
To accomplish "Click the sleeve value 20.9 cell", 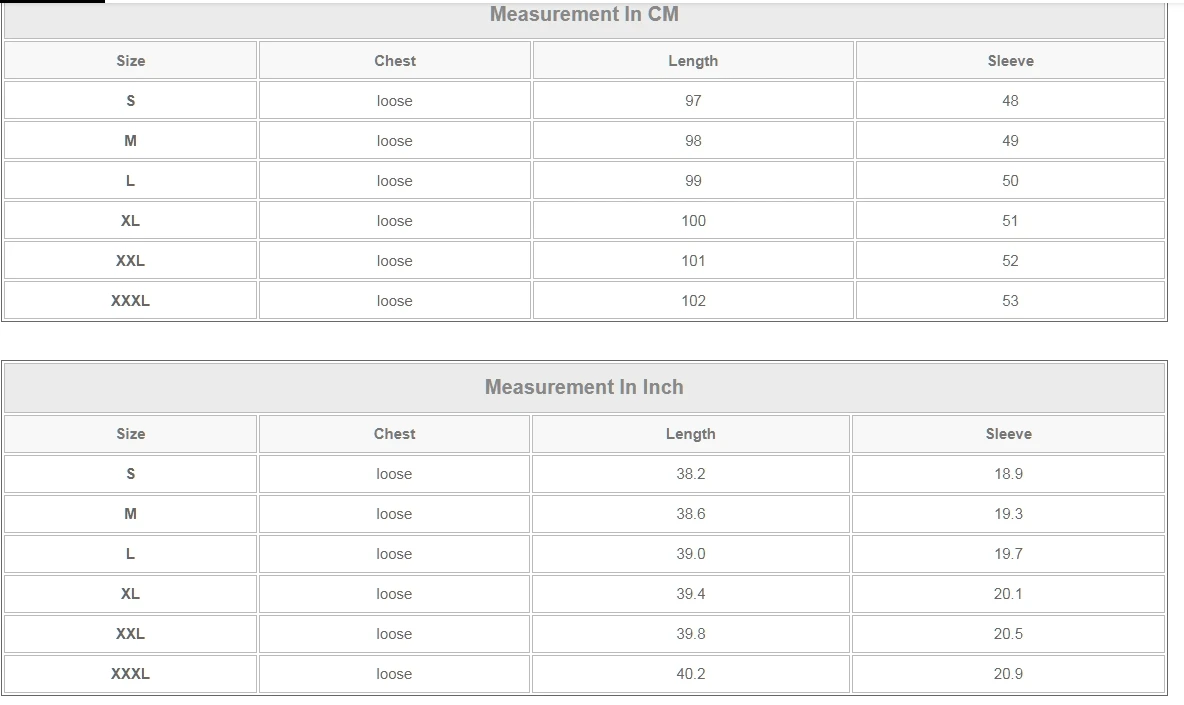I will (1008, 674).
